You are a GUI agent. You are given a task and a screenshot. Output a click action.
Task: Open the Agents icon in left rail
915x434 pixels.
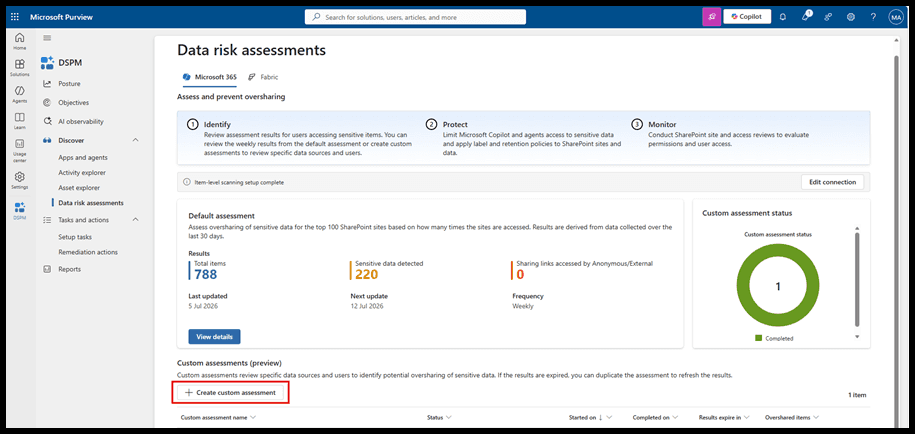(20, 94)
